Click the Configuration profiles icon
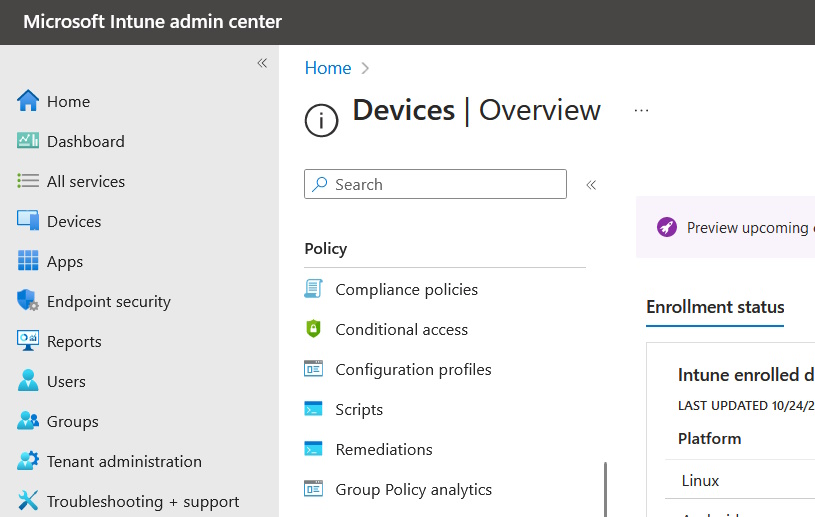815x517 pixels. (x=313, y=369)
